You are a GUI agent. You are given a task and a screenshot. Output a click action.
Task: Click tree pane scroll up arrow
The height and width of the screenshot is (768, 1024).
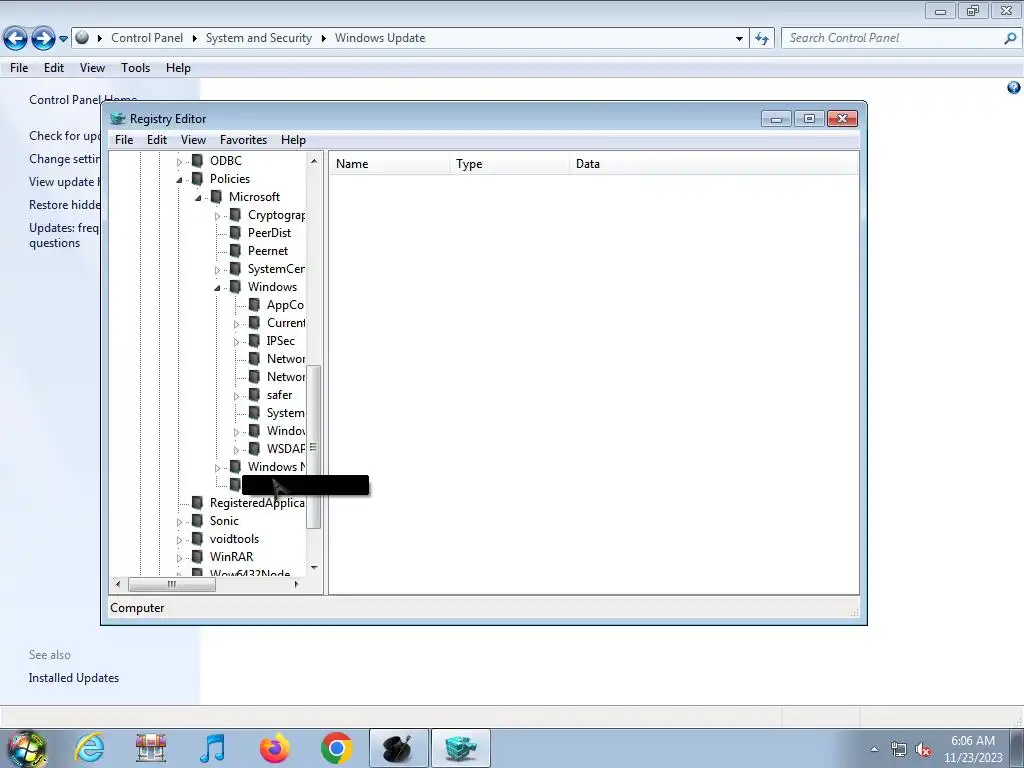click(x=314, y=161)
